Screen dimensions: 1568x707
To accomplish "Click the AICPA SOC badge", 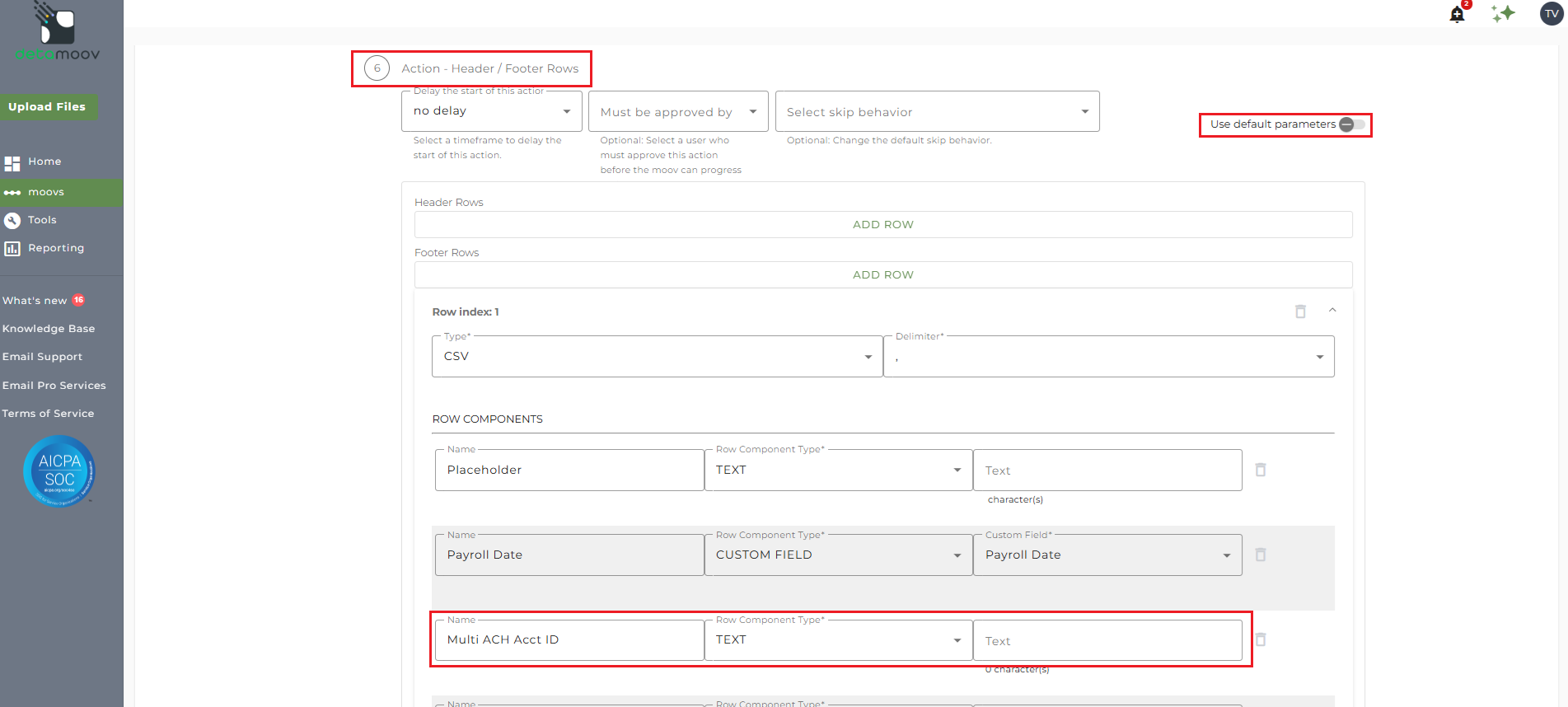I will [x=59, y=471].
